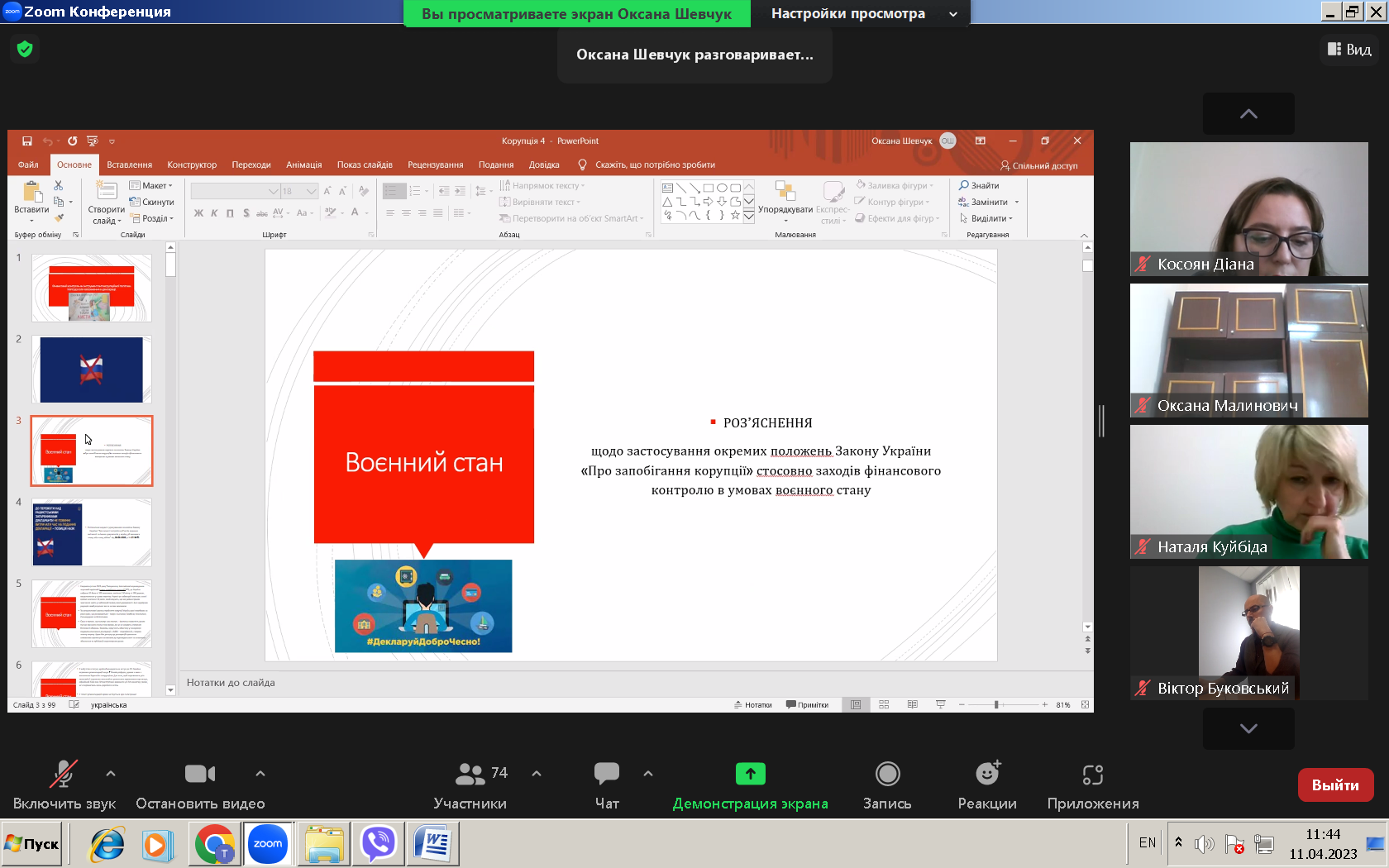This screenshot has width=1389, height=868.
Task: Click Замінити replace button
Action: pyautogui.click(x=983, y=202)
